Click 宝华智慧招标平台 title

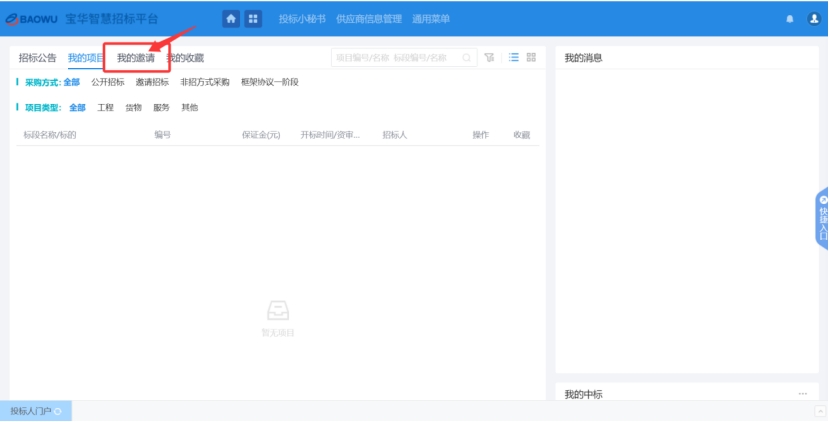pyautogui.click(x=112, y=19)
